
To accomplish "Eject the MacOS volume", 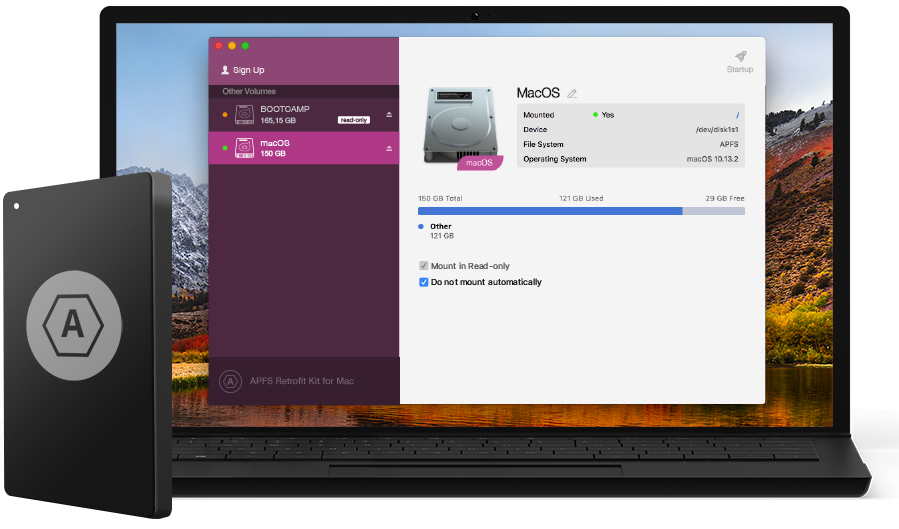I will [x=389, y=148].
